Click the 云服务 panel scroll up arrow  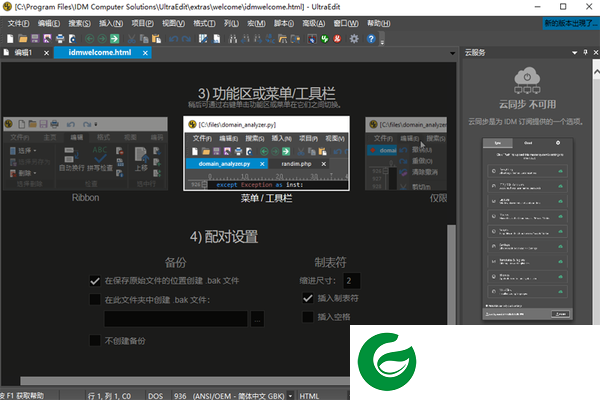coord(597,72)
